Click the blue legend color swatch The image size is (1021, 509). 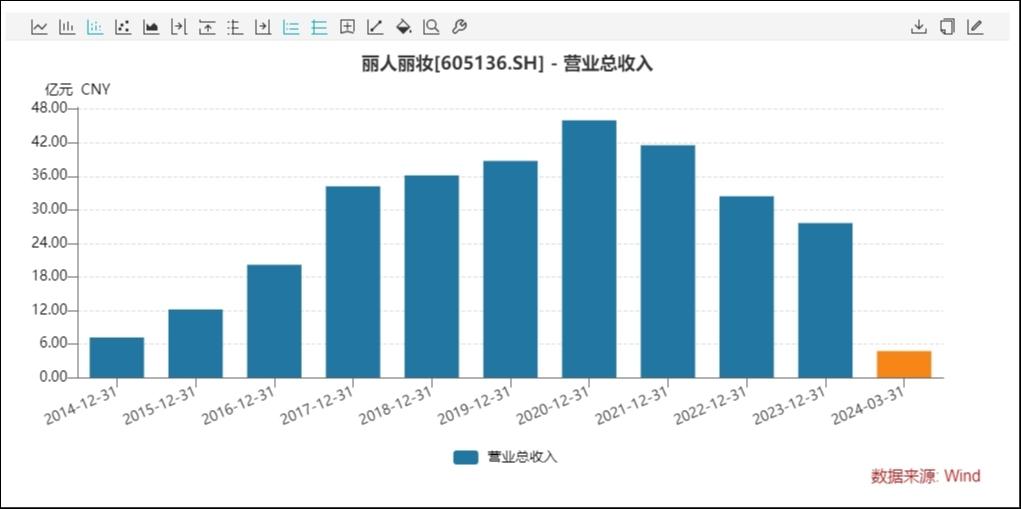point(466,458)
